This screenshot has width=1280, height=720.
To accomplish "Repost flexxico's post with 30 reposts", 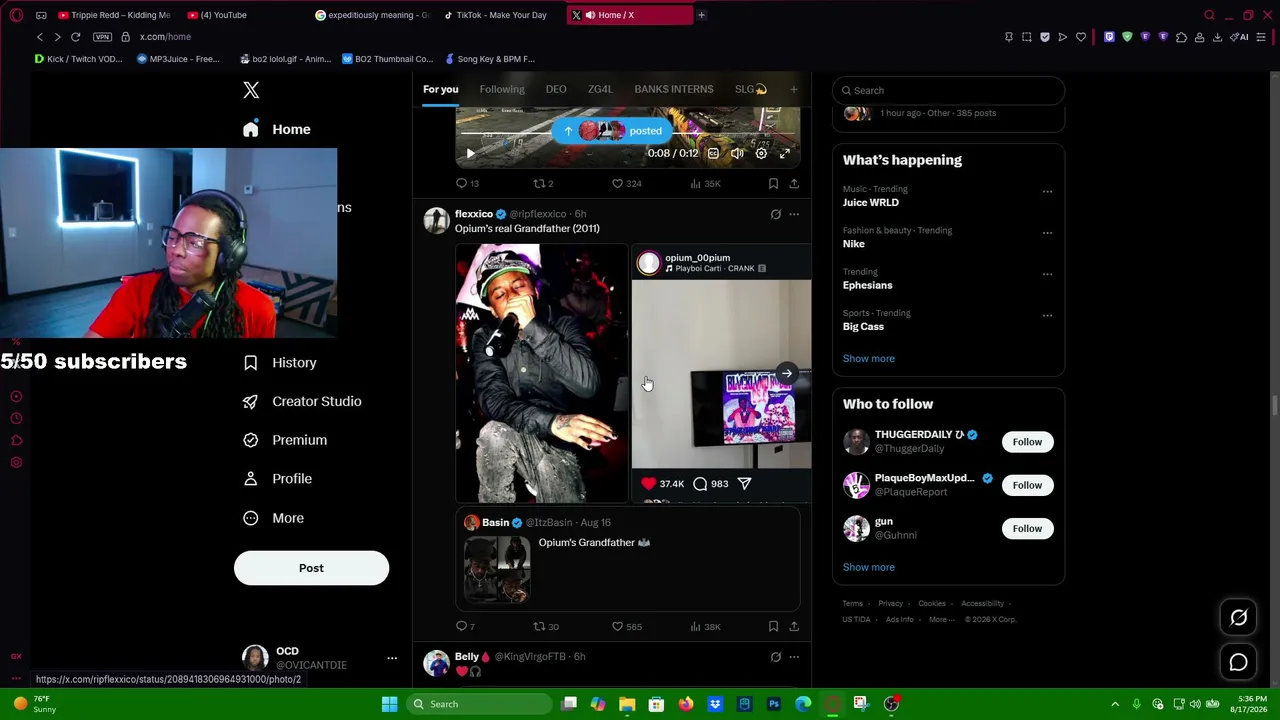I will pos(546,627).
